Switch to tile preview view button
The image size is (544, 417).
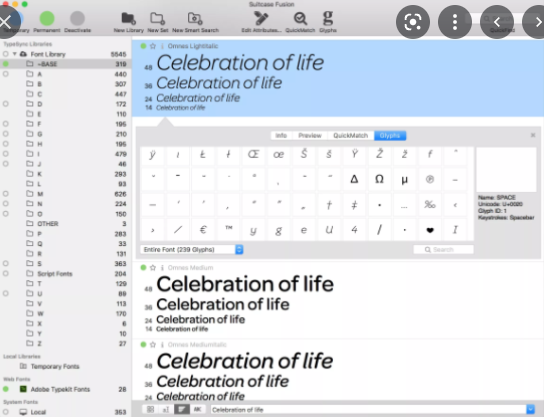coord(150,409)
